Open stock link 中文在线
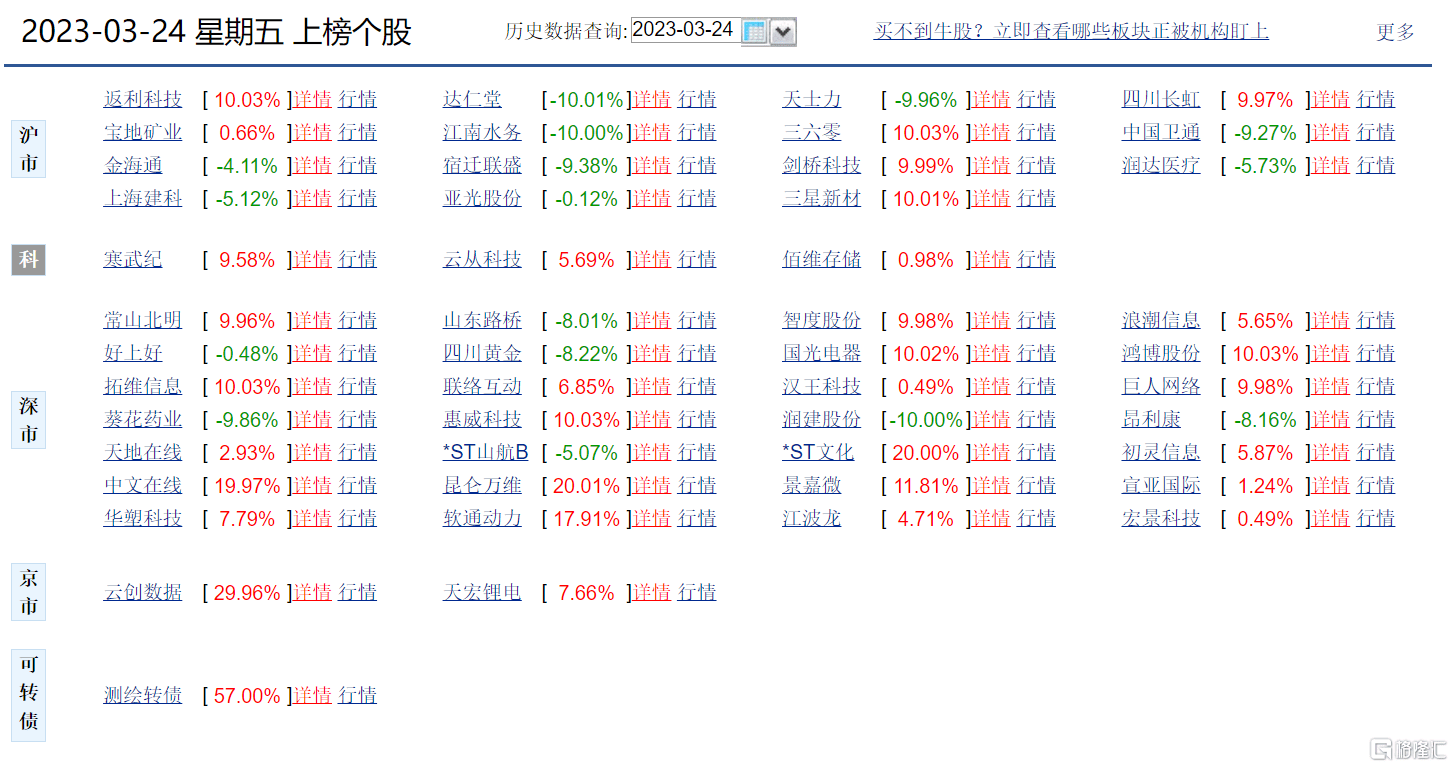Screen dimensions: 1454x768 143,486
